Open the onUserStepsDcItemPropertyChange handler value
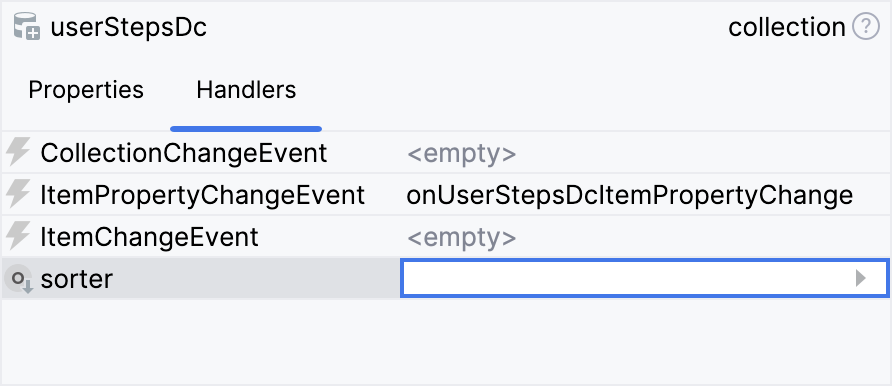Image resolution: width=892 pixels, height=386 pixels. [630, 196]
